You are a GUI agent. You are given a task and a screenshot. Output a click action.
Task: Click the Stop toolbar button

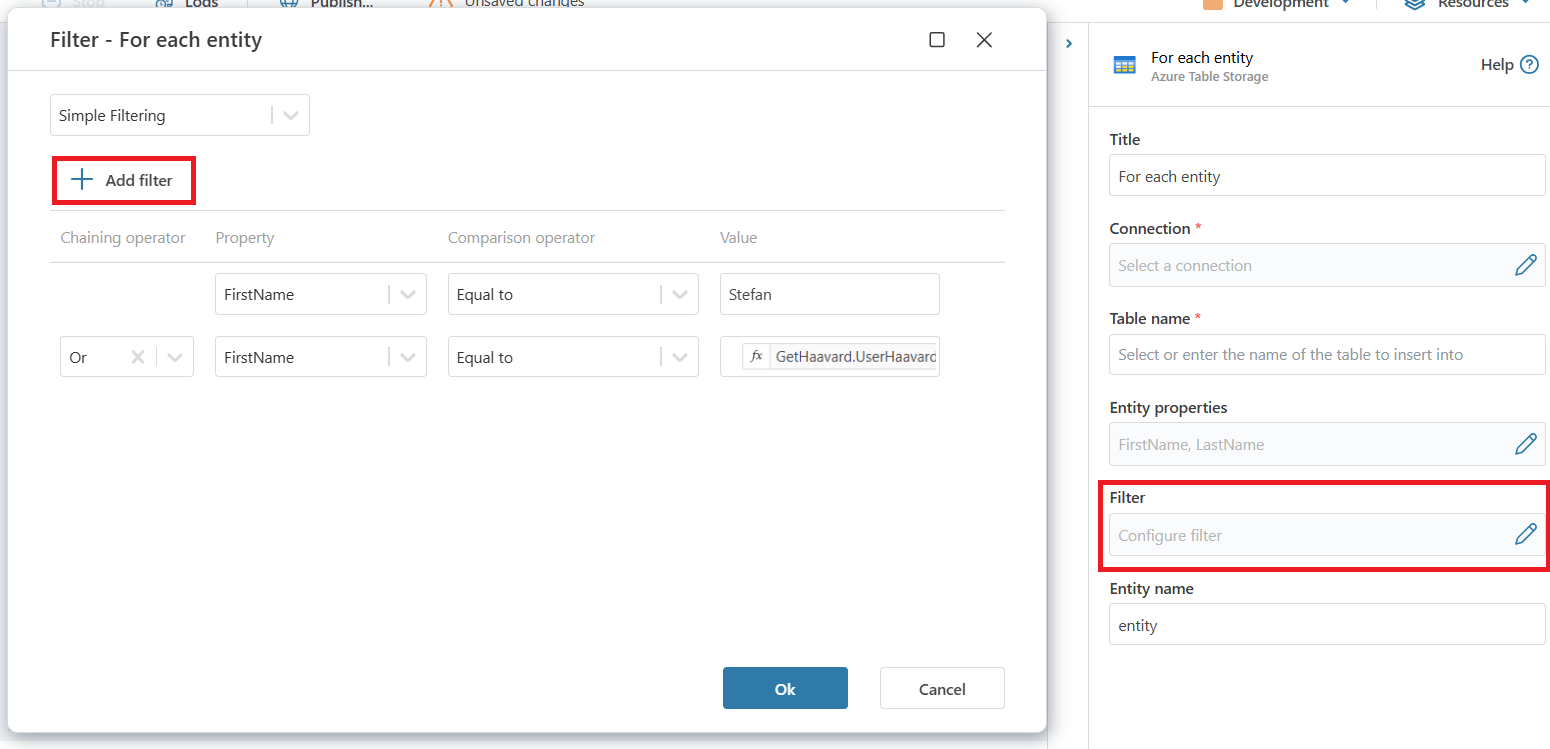click(73, 4)
